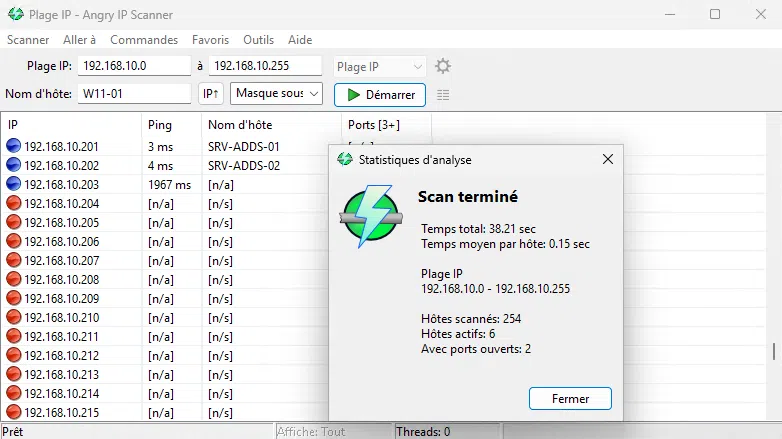
Task: Click the blue status icon for 192.168.10.203
Action: (14, 184)
